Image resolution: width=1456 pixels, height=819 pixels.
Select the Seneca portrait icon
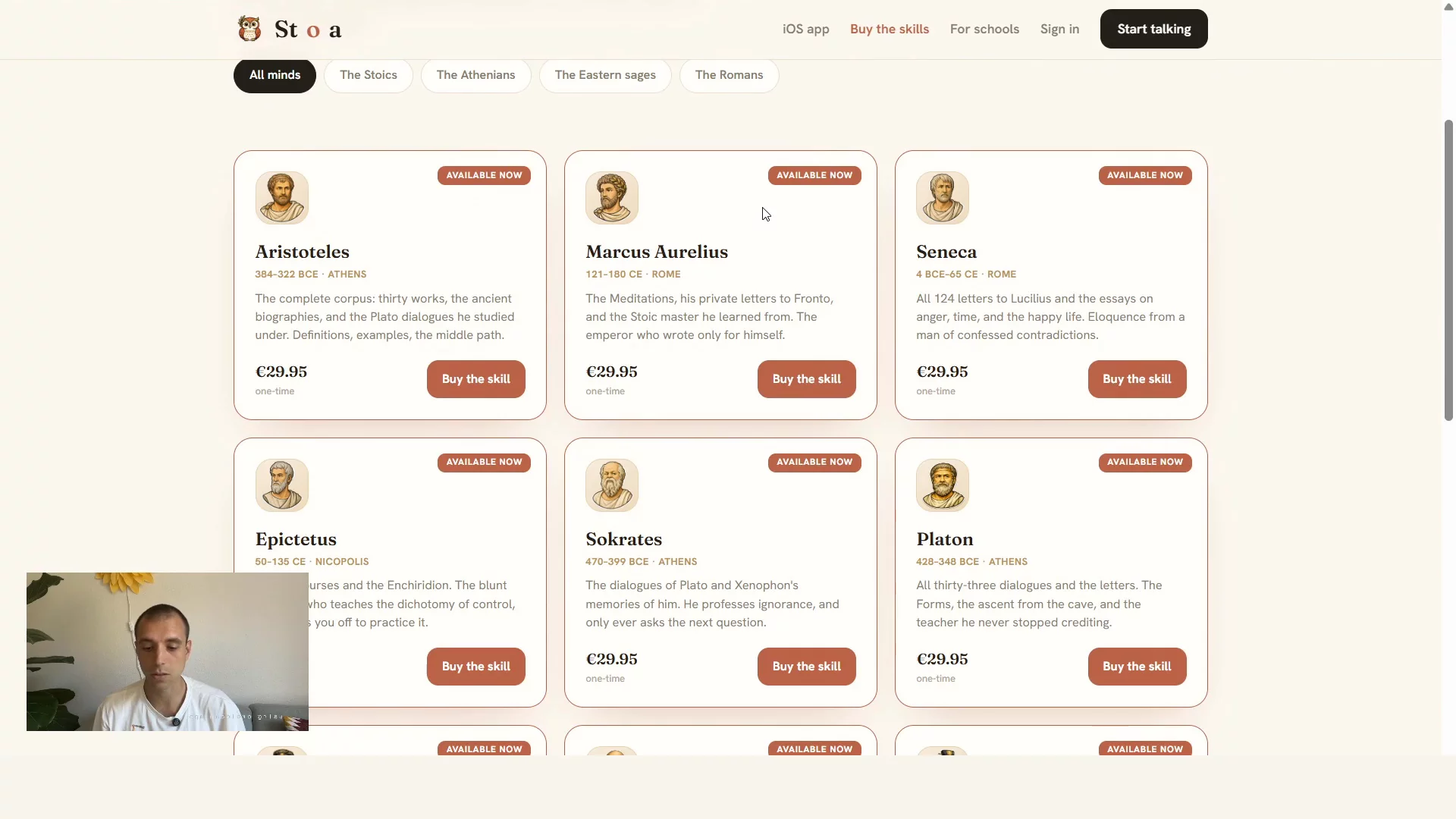tap(943, 198)
